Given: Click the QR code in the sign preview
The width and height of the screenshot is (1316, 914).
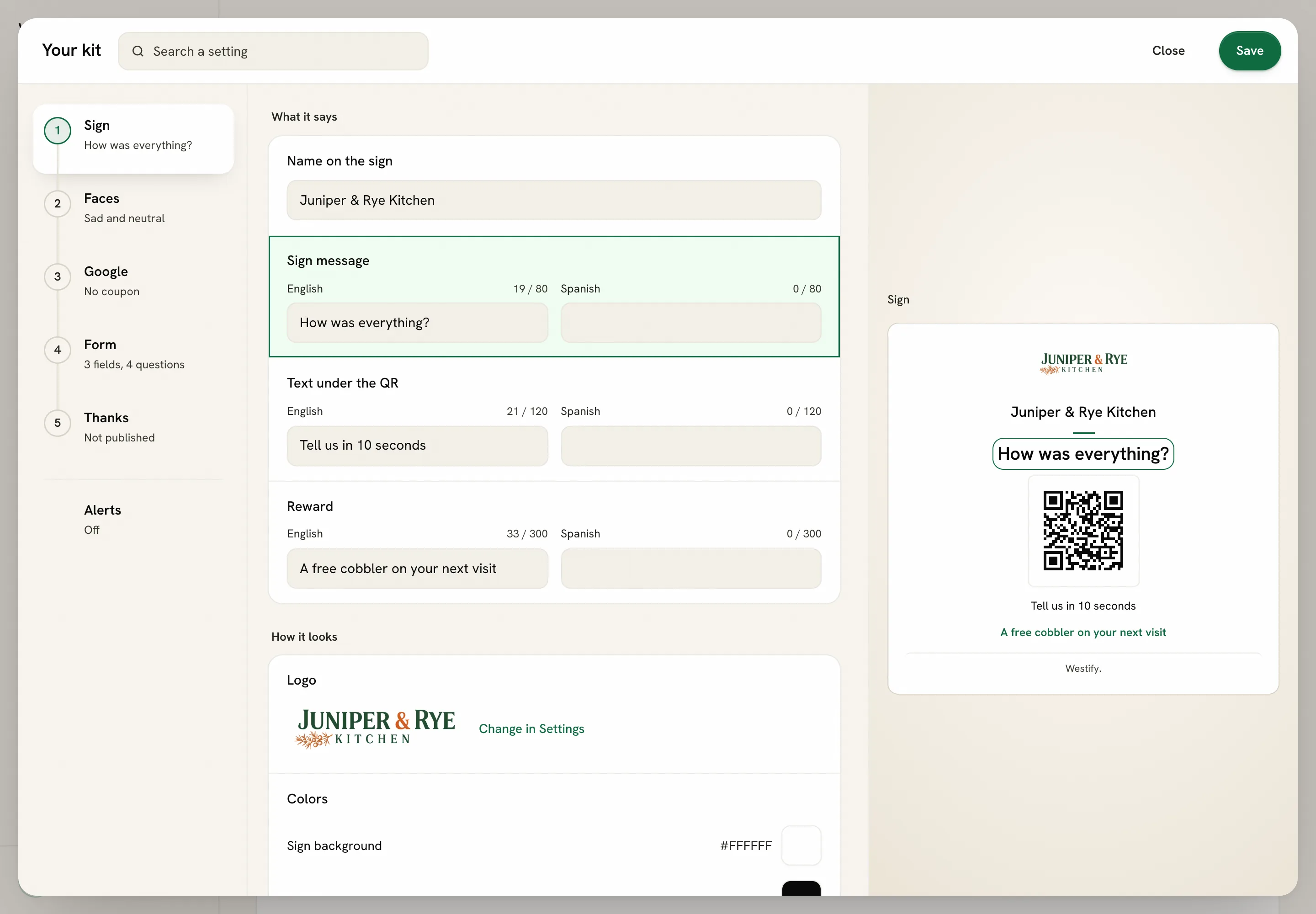Looking at the screenshot, I should [1083, 530].
